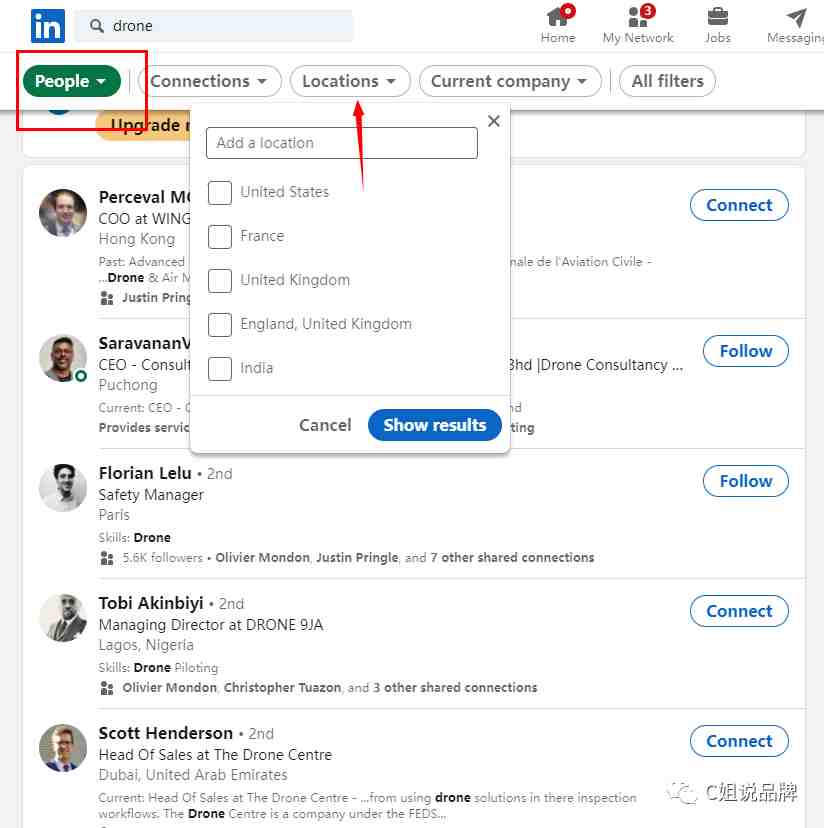
Task: Open the My Network icon
Action: [x=638, y=17]
